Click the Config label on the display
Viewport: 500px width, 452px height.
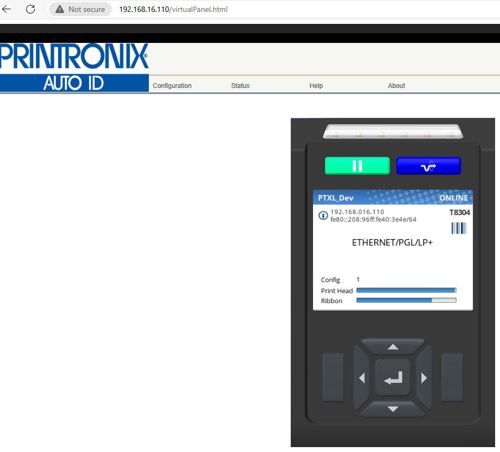[x=330, y=280]
